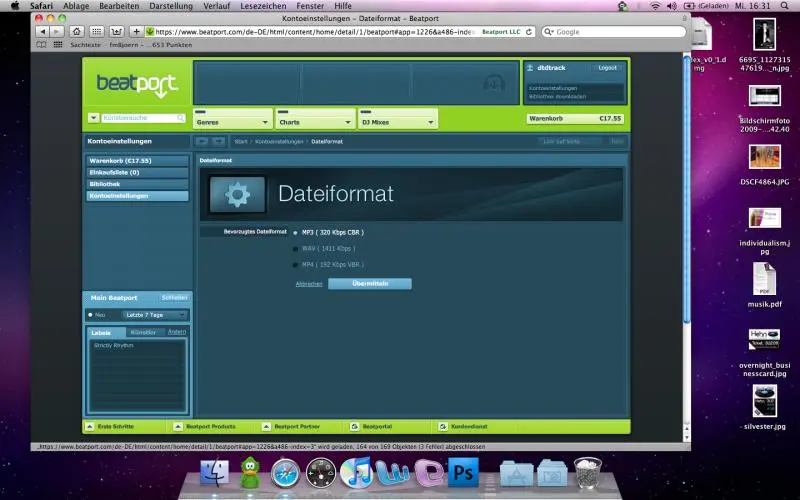The width and height of the screenshot is (800, 500).
Task: Select the MP3 (320 Kbps CBR) format
Action: [x=295, y=232]
